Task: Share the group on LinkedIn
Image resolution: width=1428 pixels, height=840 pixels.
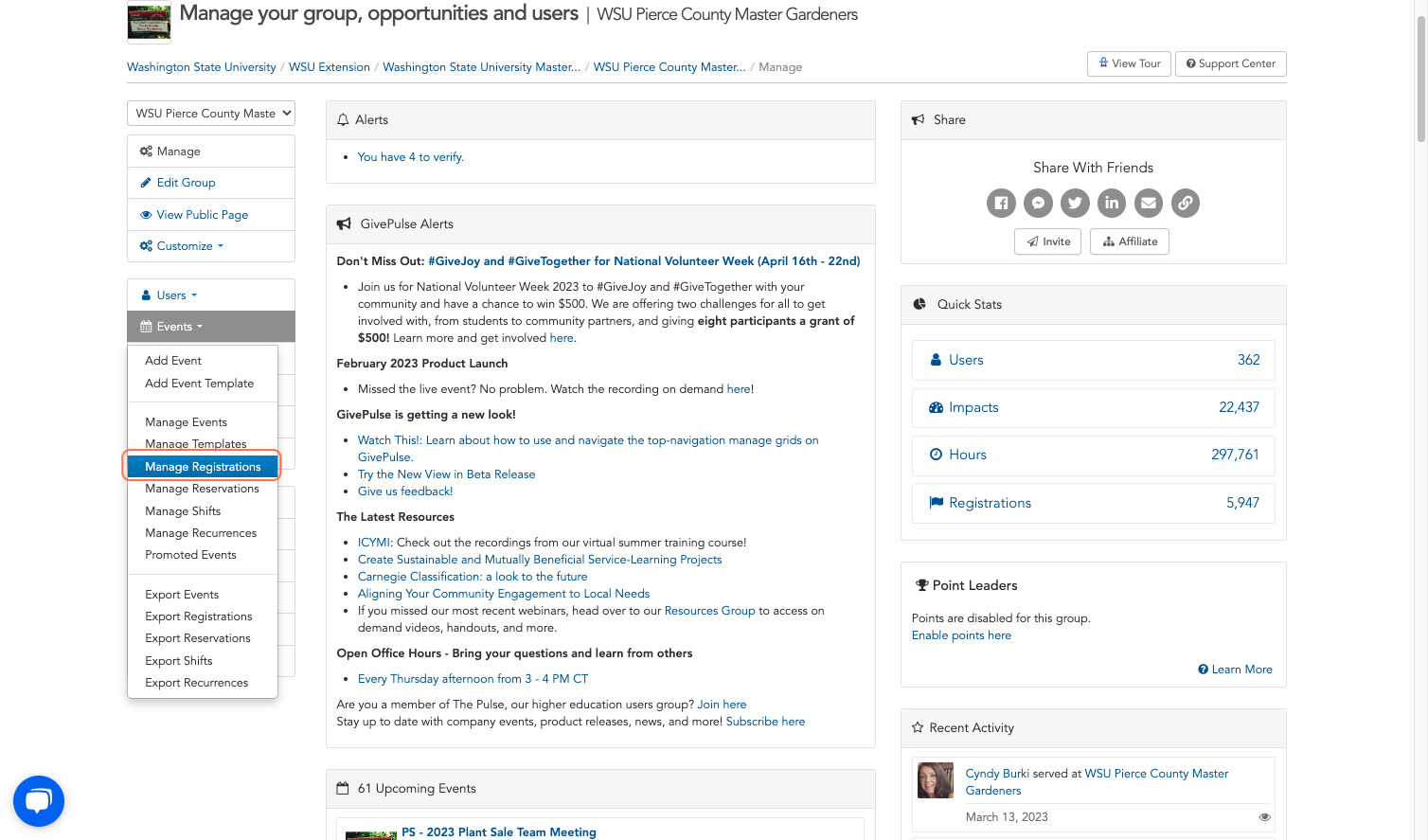Action: 1112,203
